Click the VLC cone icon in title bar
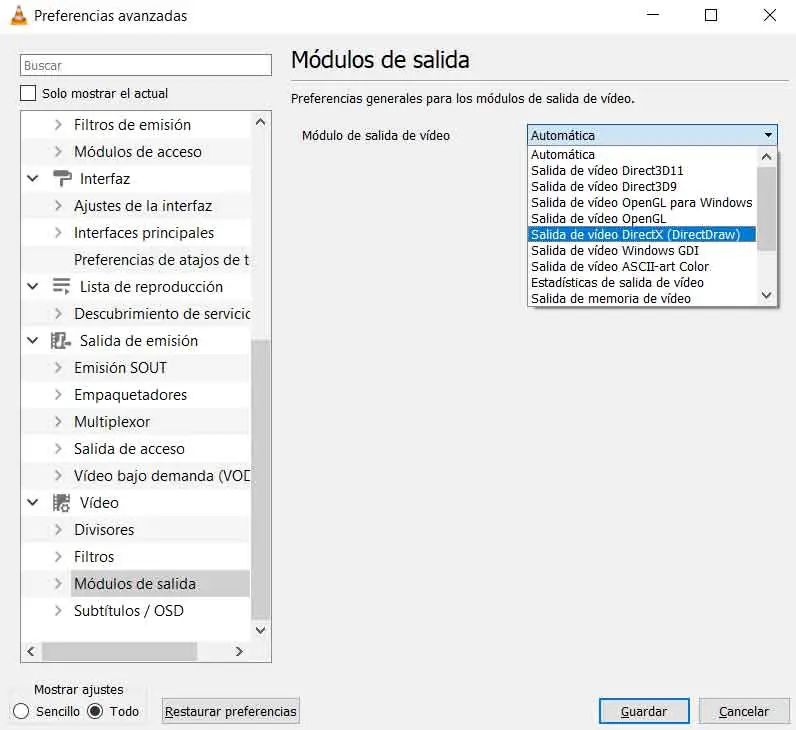 pyautogui.click(x=19, y=15)
